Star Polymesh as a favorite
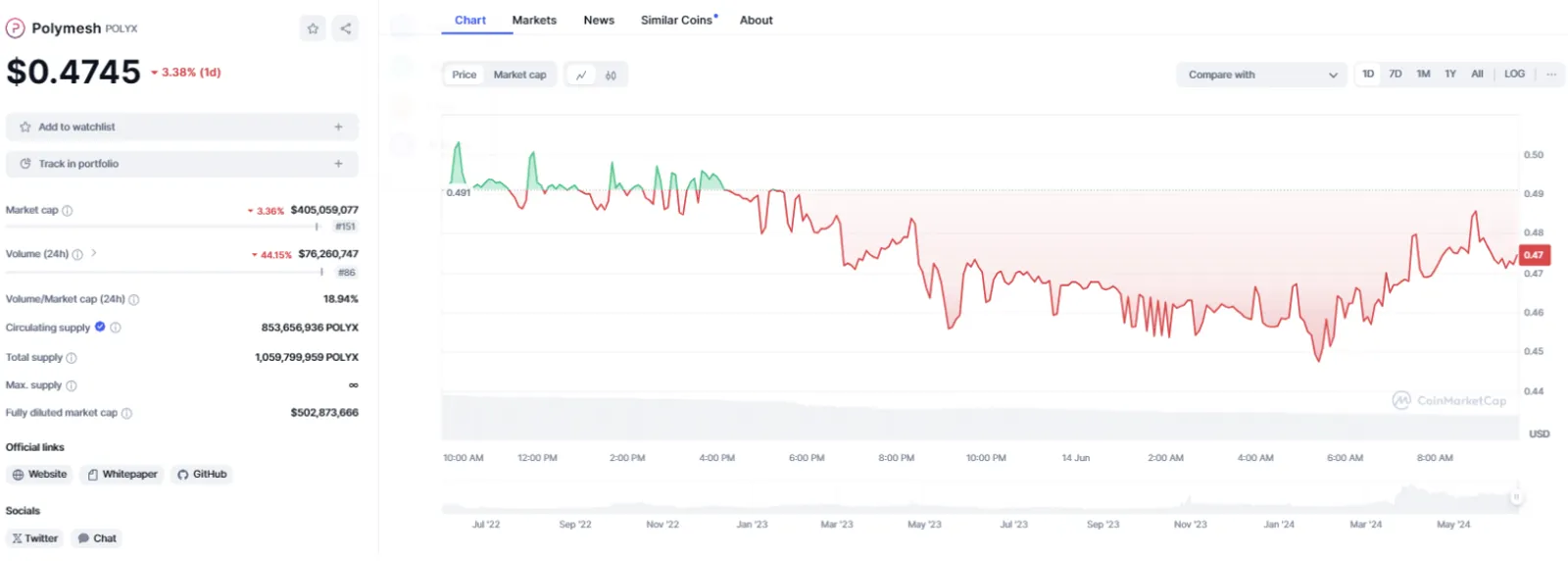The image size is (1568, 561). coord(313,28)
